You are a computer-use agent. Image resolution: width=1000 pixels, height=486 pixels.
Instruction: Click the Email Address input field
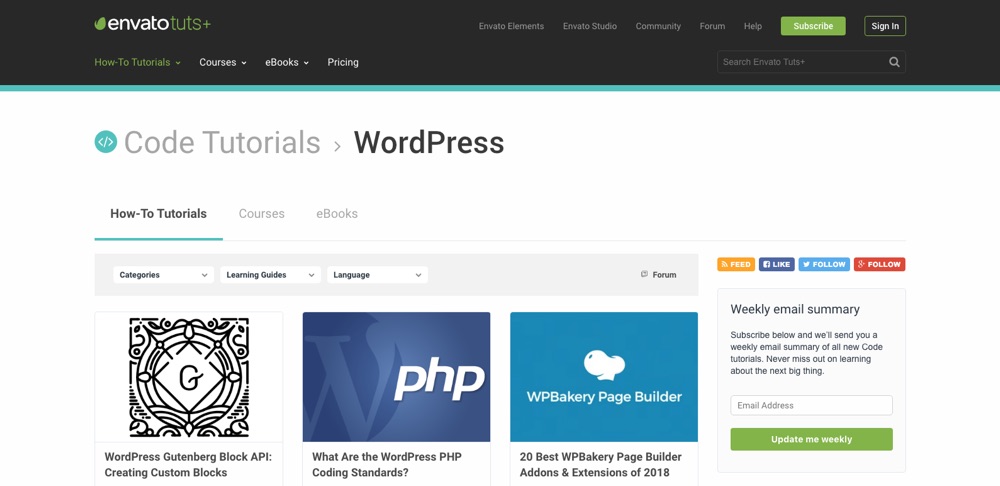click(x=811, y=406)
